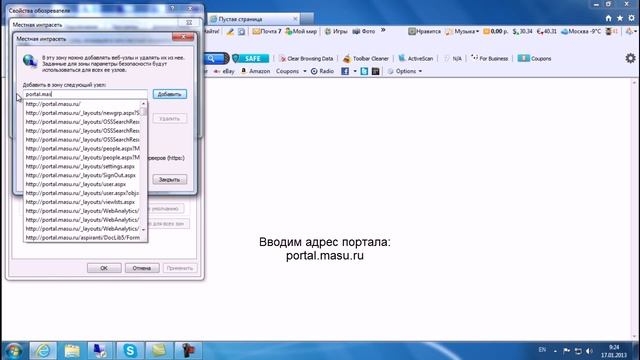Open security toolbar settings gear
Image resolution: width=640 pixels, height=360 pixels.
[x=631, y=58]
